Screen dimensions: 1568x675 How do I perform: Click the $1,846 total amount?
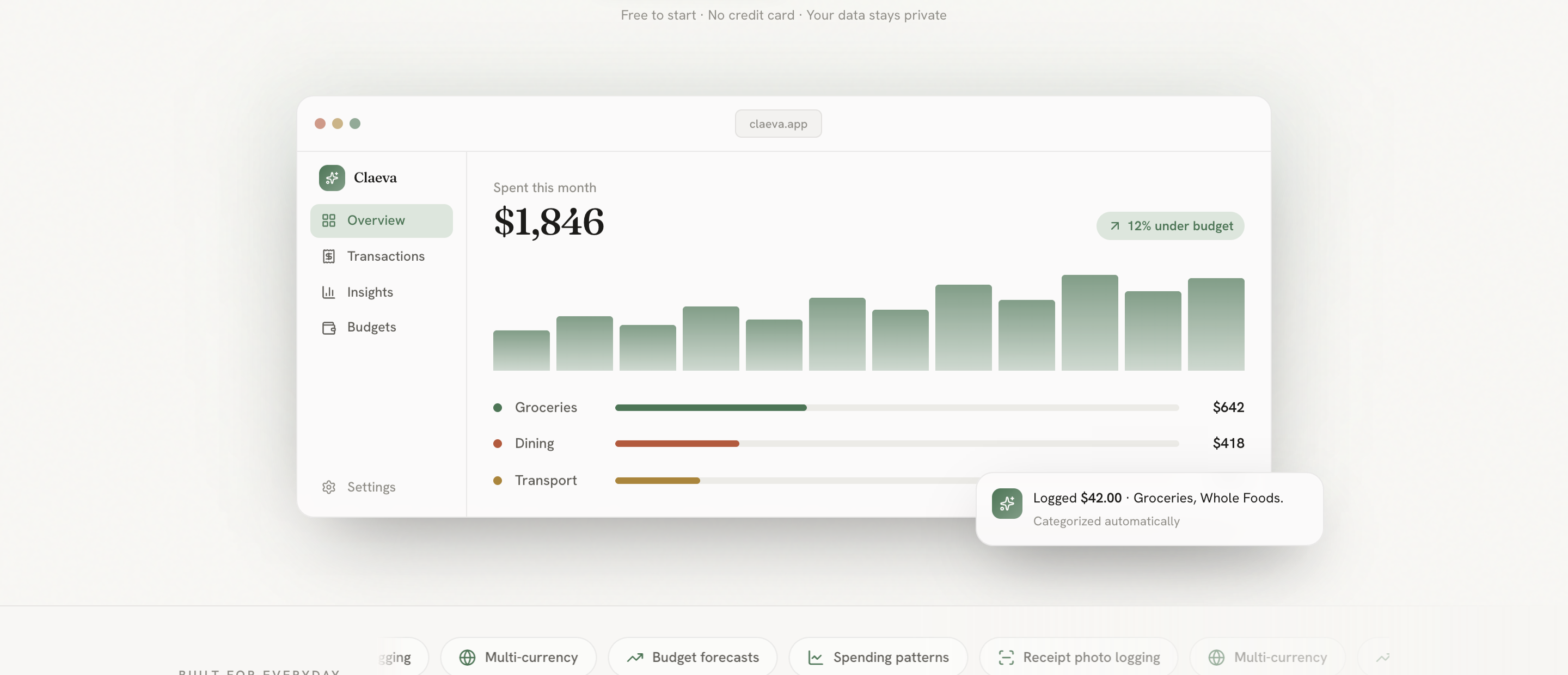(x=548, y=222)
